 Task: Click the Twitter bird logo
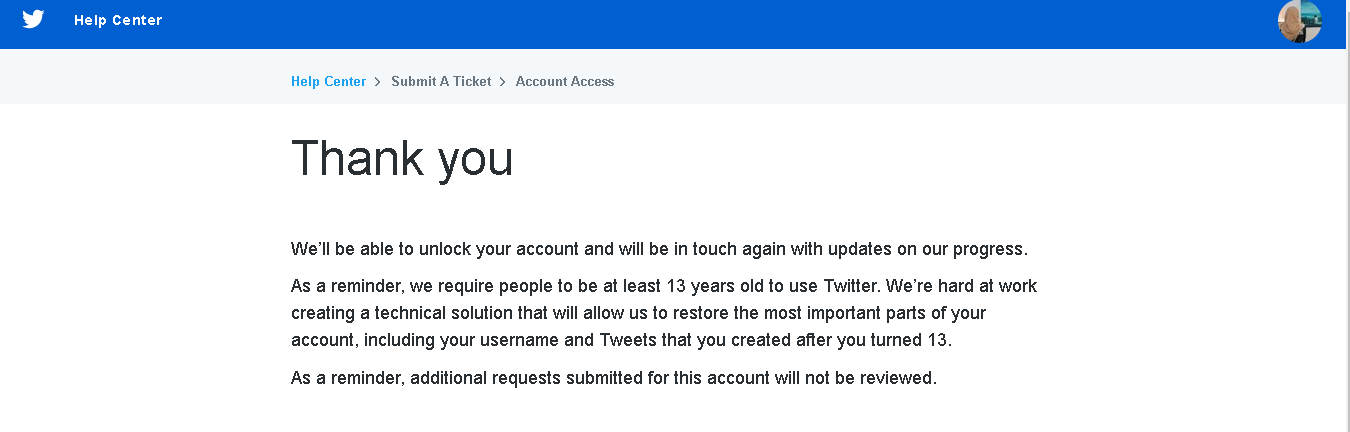[x=33, y=20]
